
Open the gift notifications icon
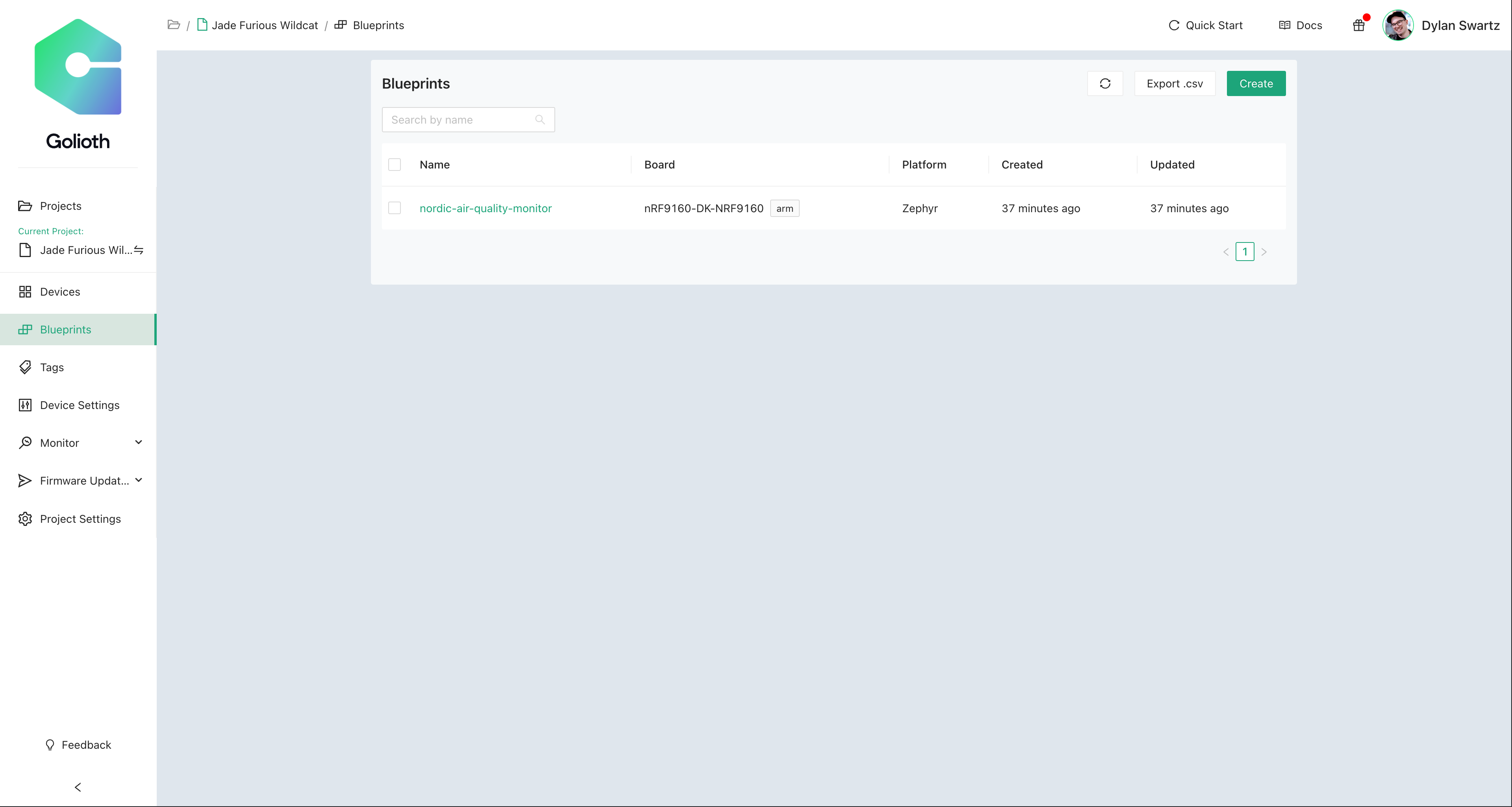click(1358, 25)
